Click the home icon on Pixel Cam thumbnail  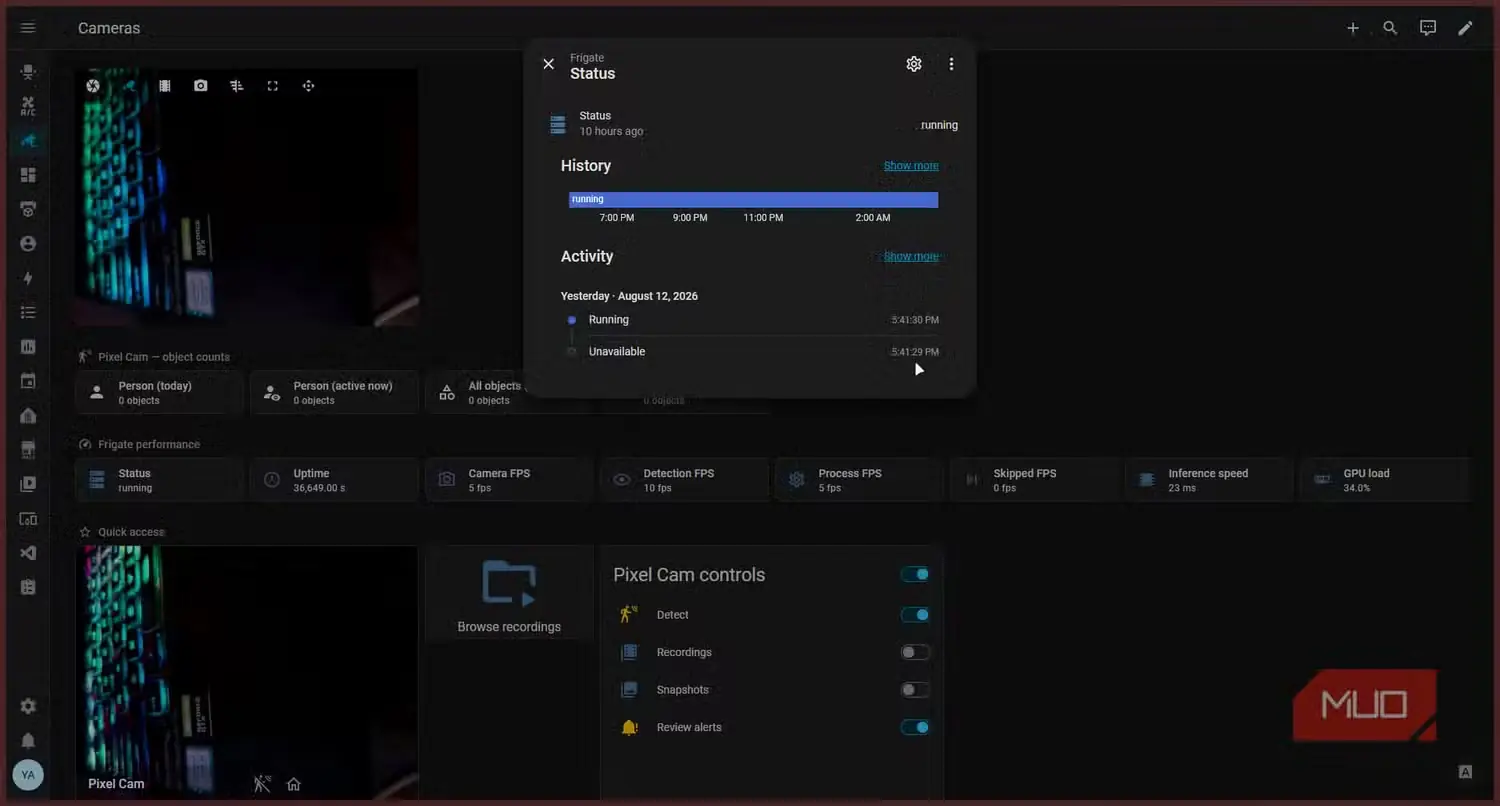click(x=294, y=784)
